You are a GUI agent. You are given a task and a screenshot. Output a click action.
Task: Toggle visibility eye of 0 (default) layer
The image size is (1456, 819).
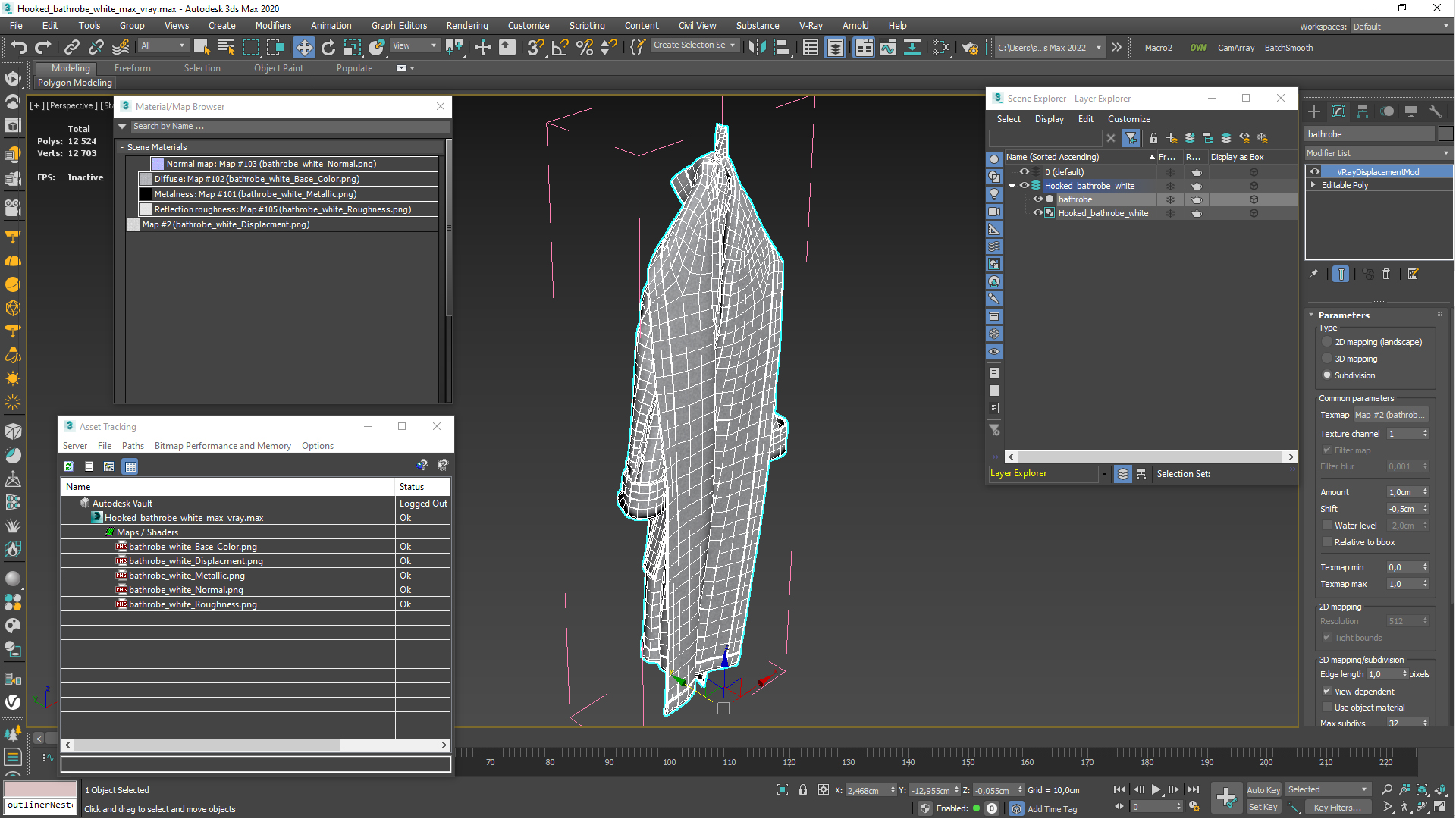point(1024,172)
